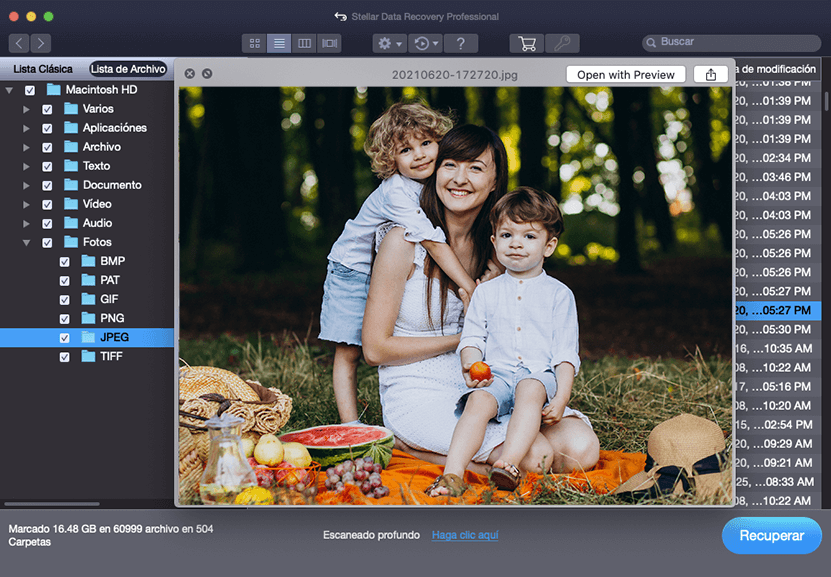Toggle the Vídeo folder checkbox
The image size is (831, 577).
click(47, 204)
